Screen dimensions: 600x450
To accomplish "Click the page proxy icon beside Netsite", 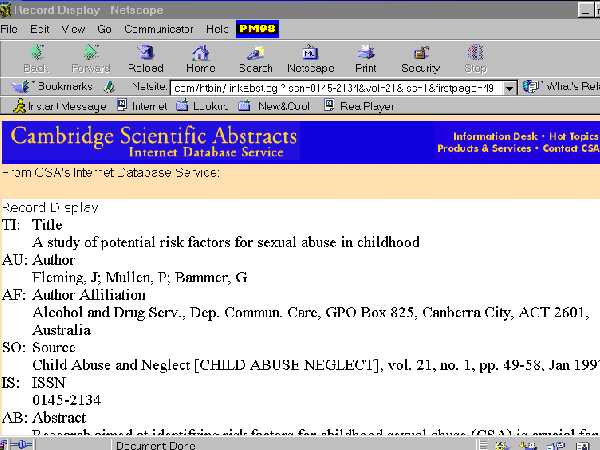I will pyautogui.click(x=109, y=87).
